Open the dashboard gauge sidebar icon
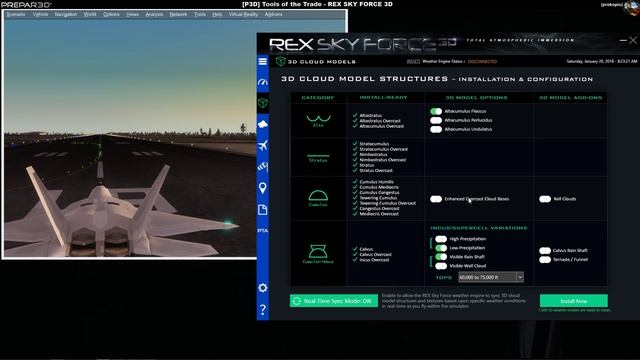The width and height of the screenshot is (640, 360). coord(262,82)
